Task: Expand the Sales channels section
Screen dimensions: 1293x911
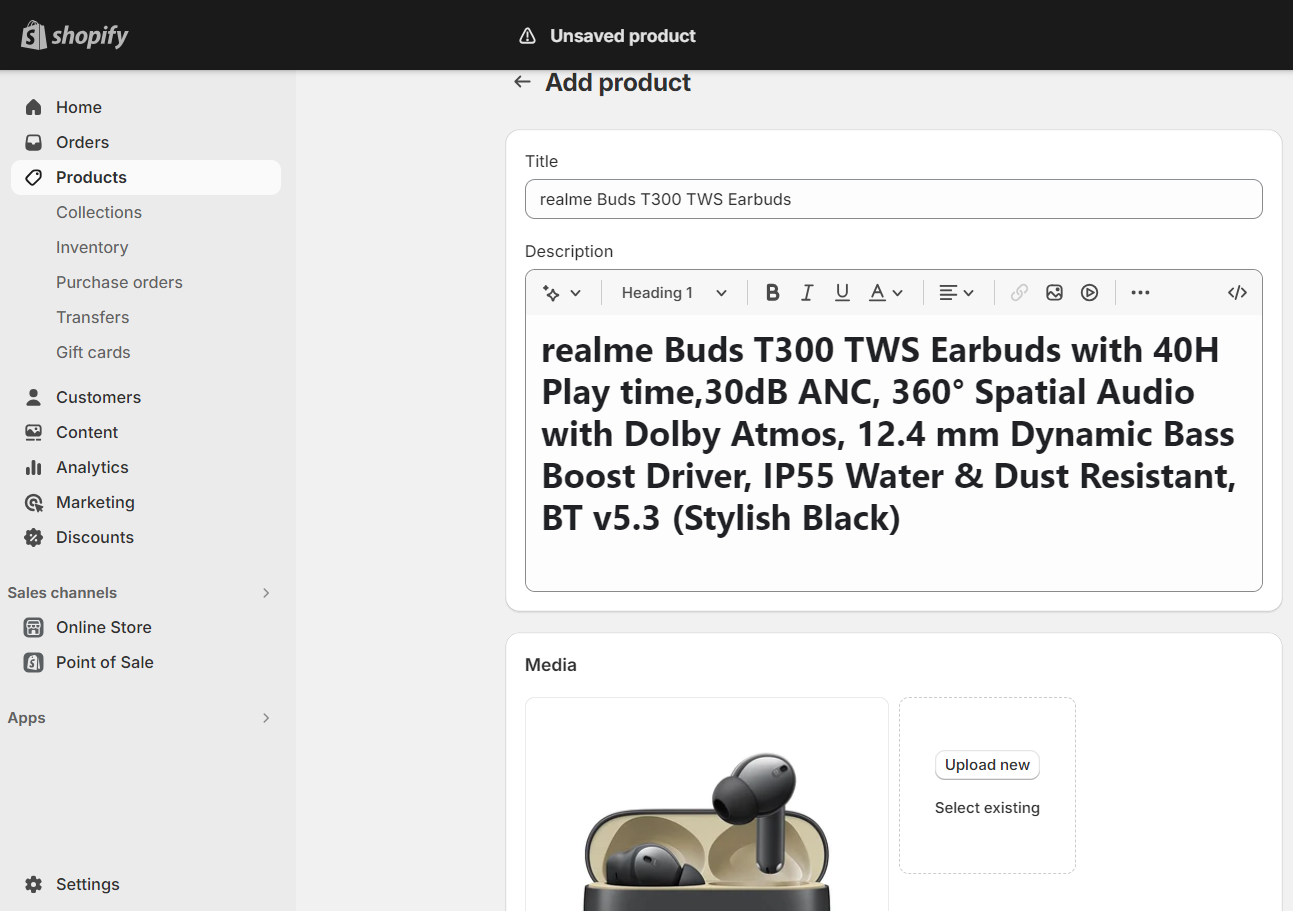Action: click(266, 593)
